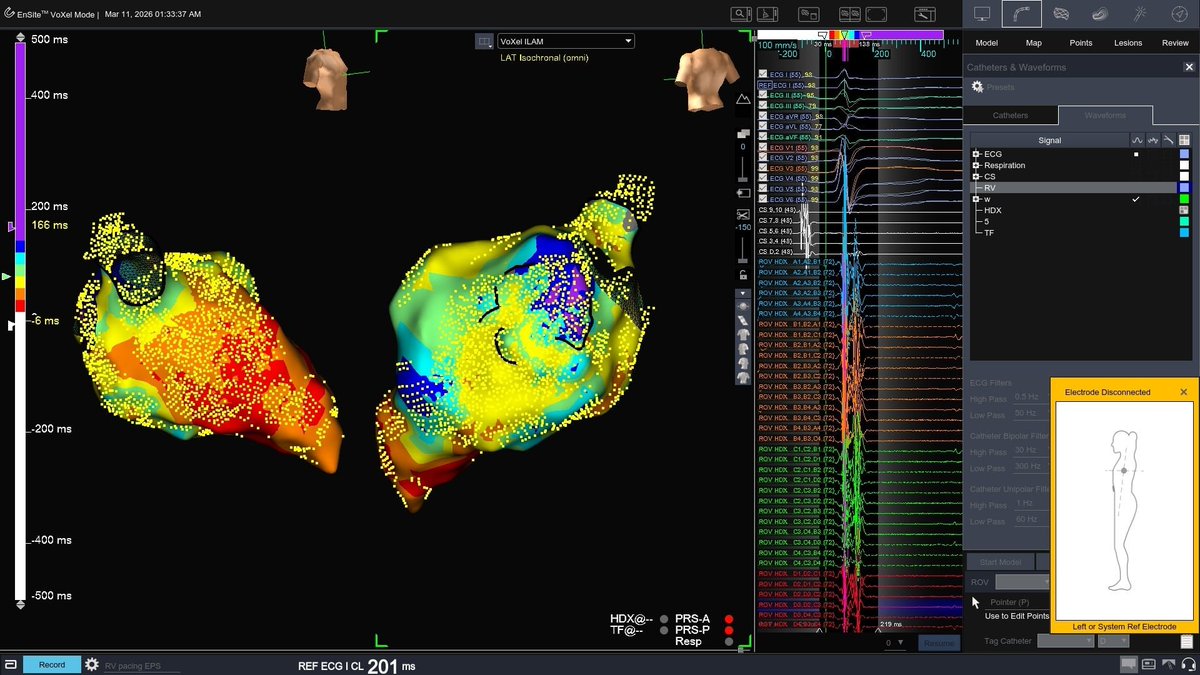
Task: Open the mesh heart model icon
Action: 1061,14
